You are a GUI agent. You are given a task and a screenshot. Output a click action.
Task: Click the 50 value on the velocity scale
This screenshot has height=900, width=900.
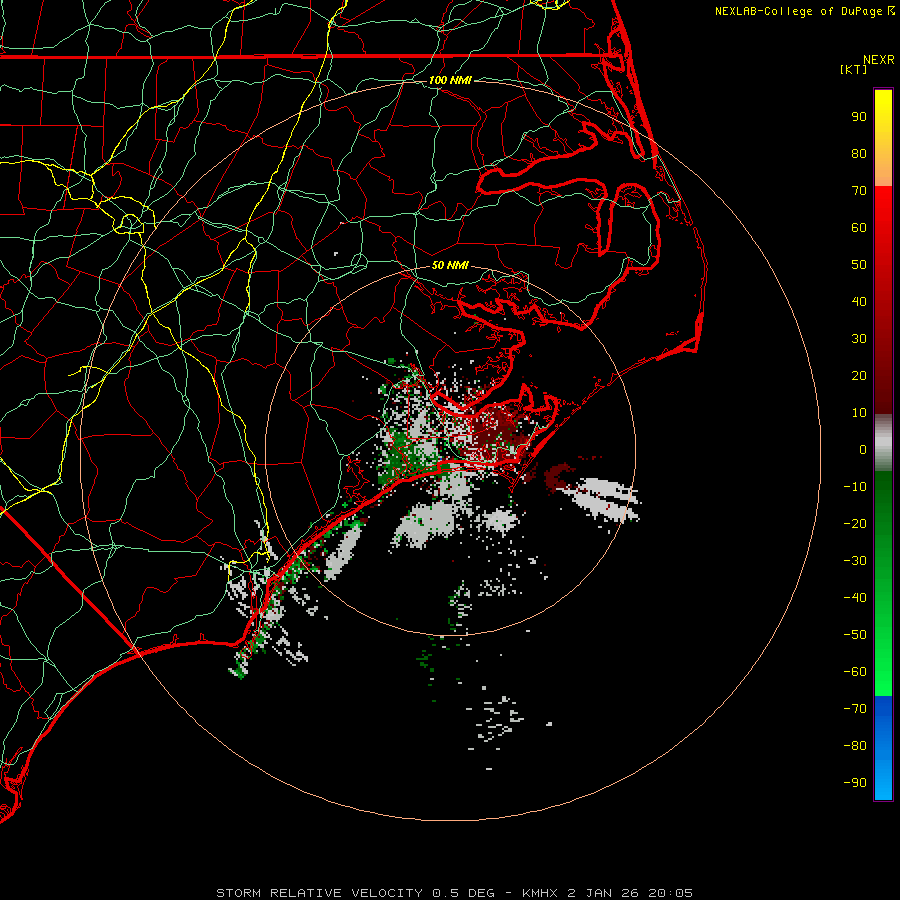pos(859,265)
